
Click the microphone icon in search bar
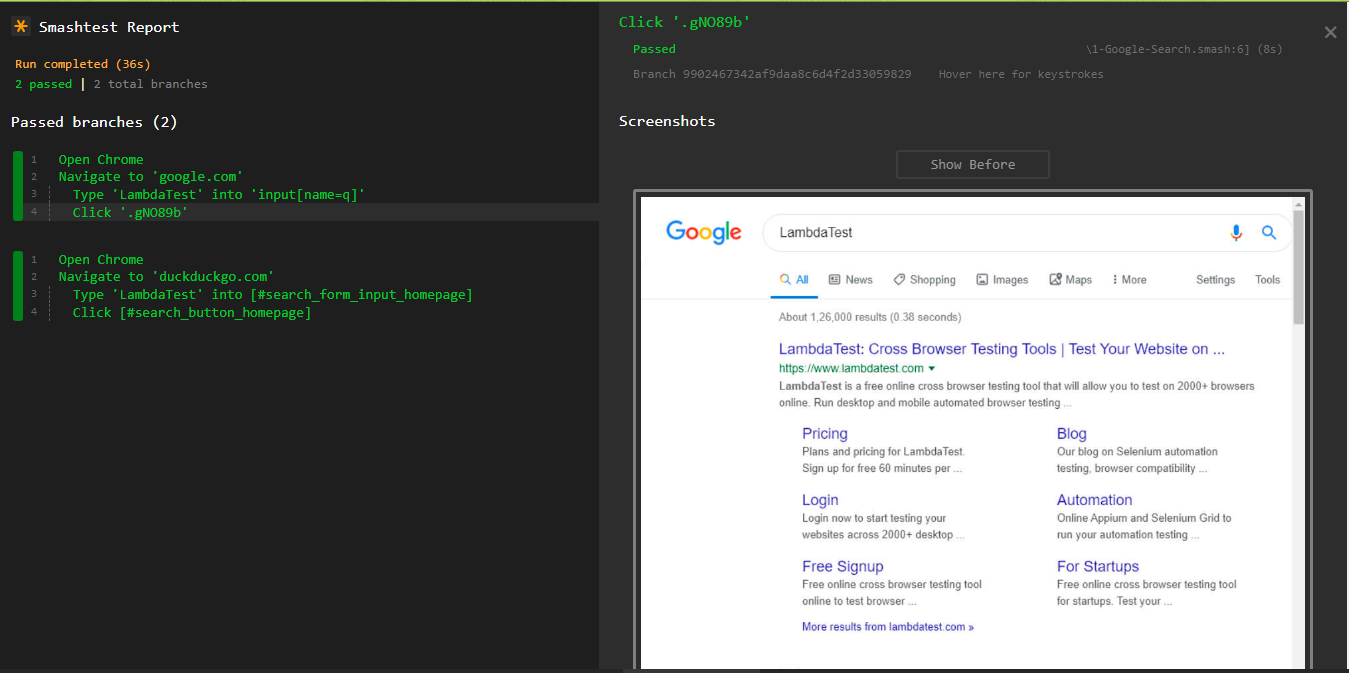tap(1236, 233)
